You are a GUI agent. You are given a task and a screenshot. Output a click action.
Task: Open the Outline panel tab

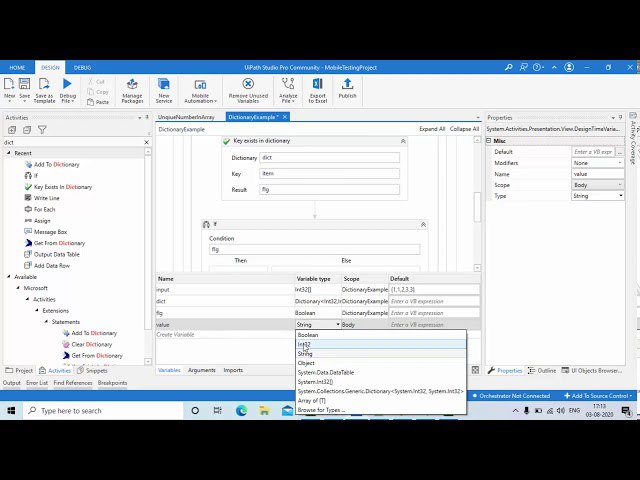pos(542,371)
